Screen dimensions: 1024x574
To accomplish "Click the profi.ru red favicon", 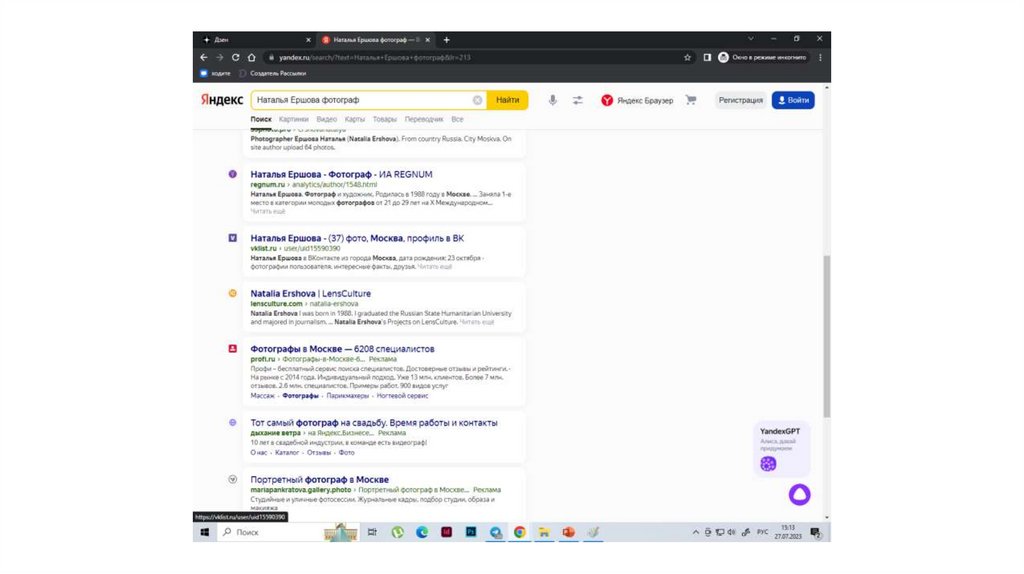I will [232, 349].
